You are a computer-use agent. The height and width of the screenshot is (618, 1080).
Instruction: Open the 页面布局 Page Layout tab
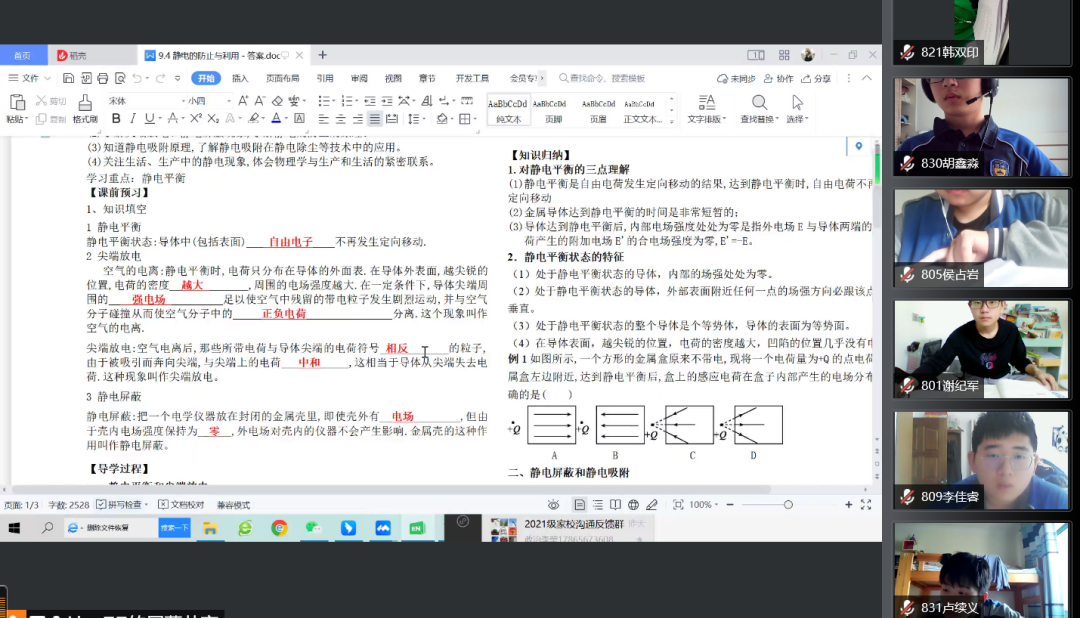click(x=282, y=78)
